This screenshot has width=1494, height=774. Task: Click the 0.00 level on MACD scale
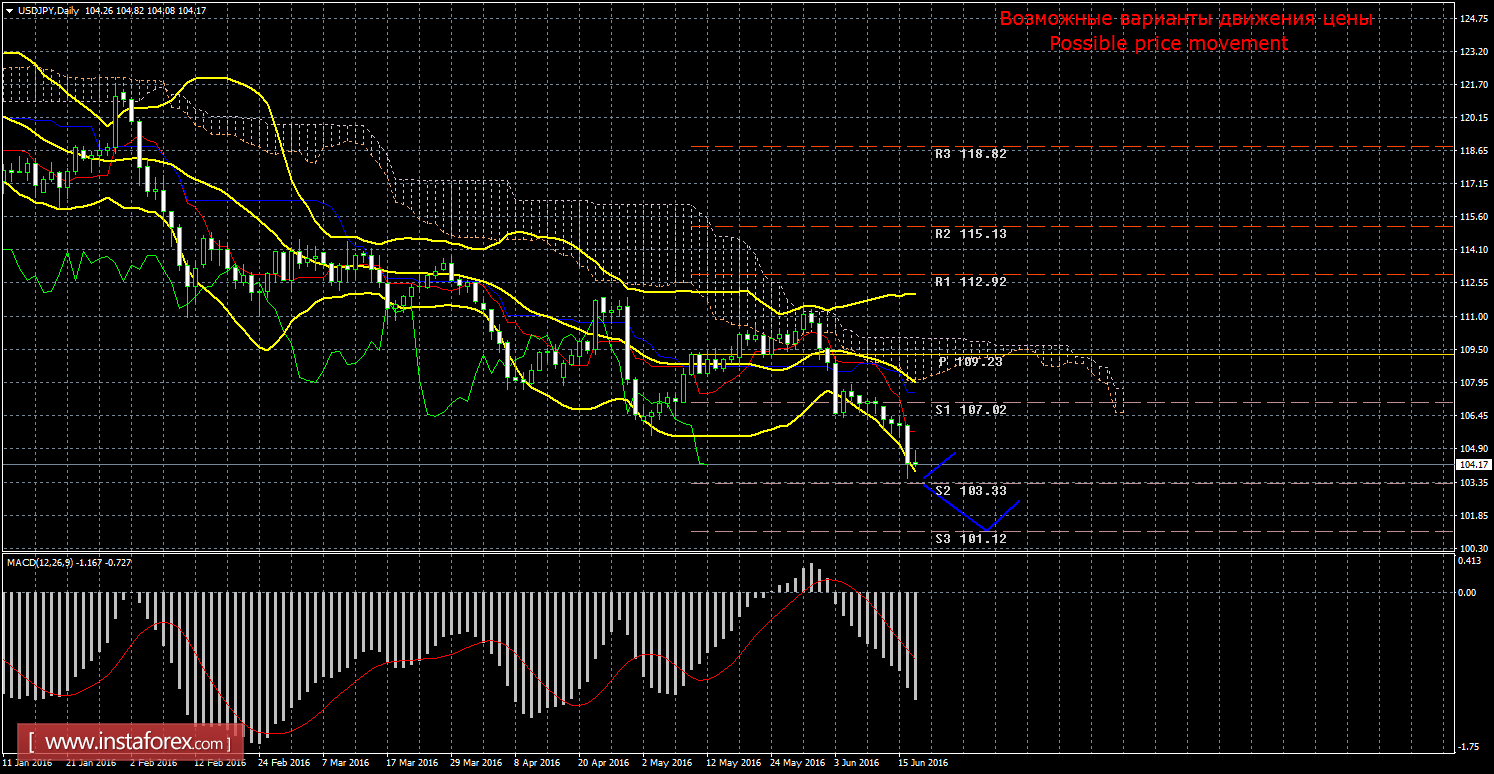point(1467,592)
